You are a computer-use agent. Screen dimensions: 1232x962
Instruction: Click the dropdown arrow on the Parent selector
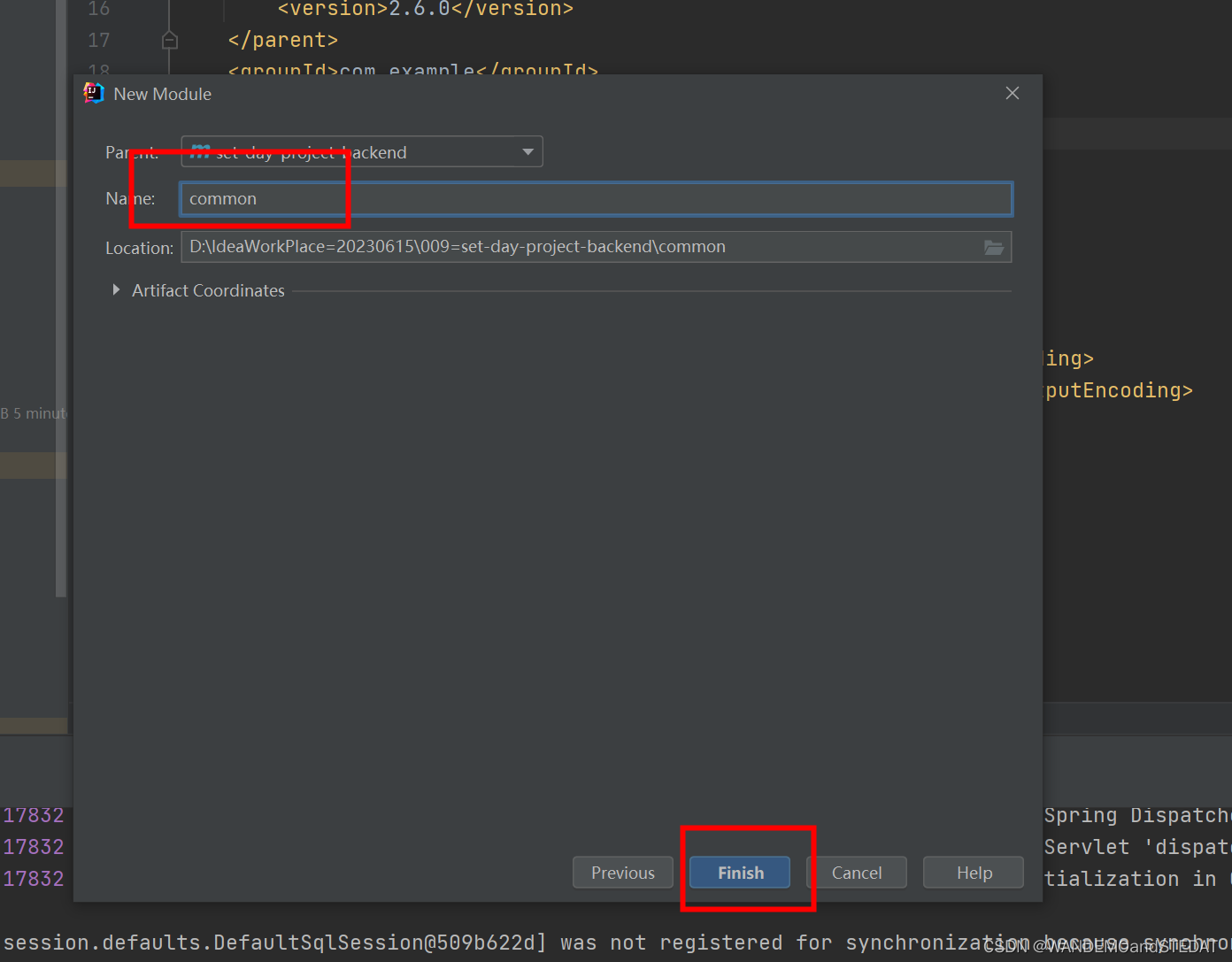pyautogui.click(x=527, y=151)
